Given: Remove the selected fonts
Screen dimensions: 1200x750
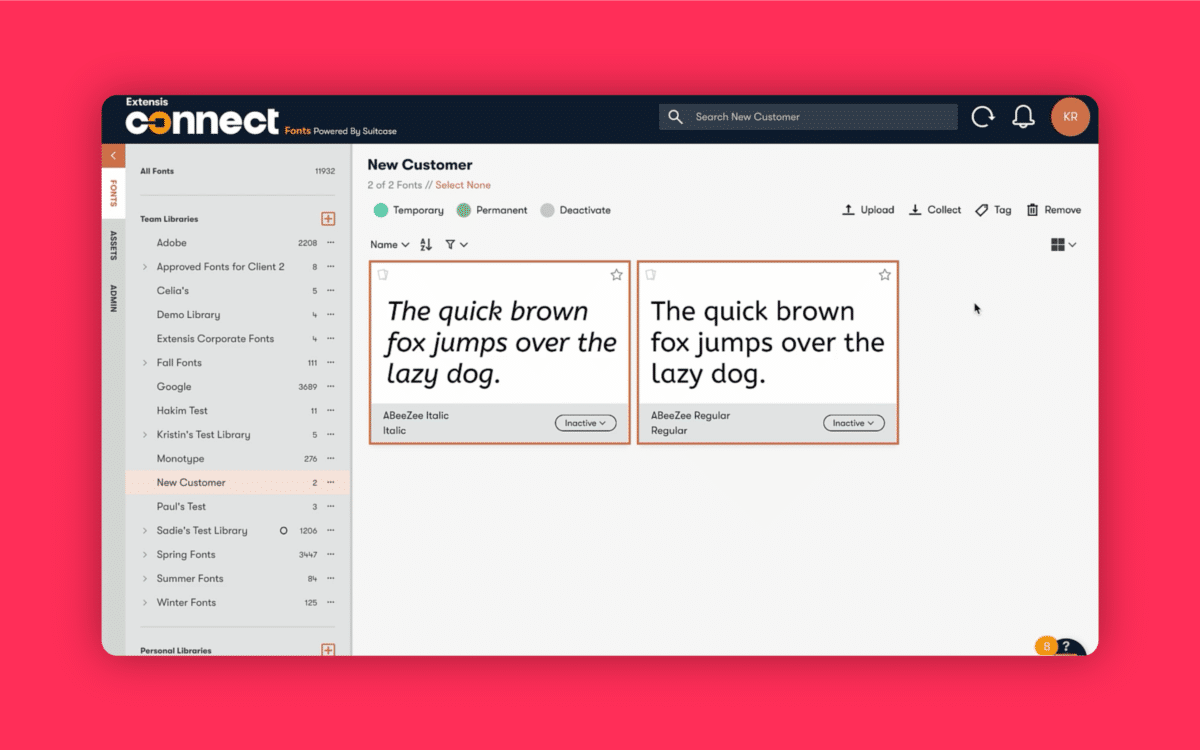Looking at the screenshot, I should tap(1054, 210).
